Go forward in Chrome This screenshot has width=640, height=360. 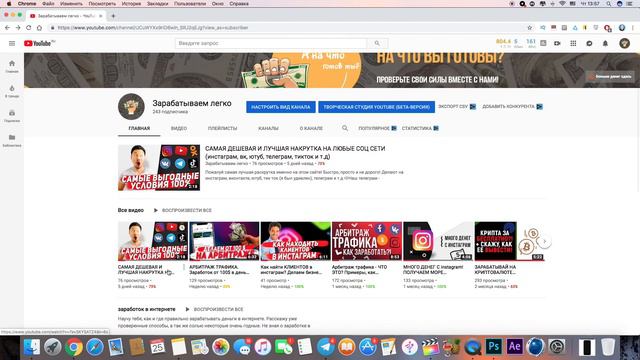pos(18,28)
